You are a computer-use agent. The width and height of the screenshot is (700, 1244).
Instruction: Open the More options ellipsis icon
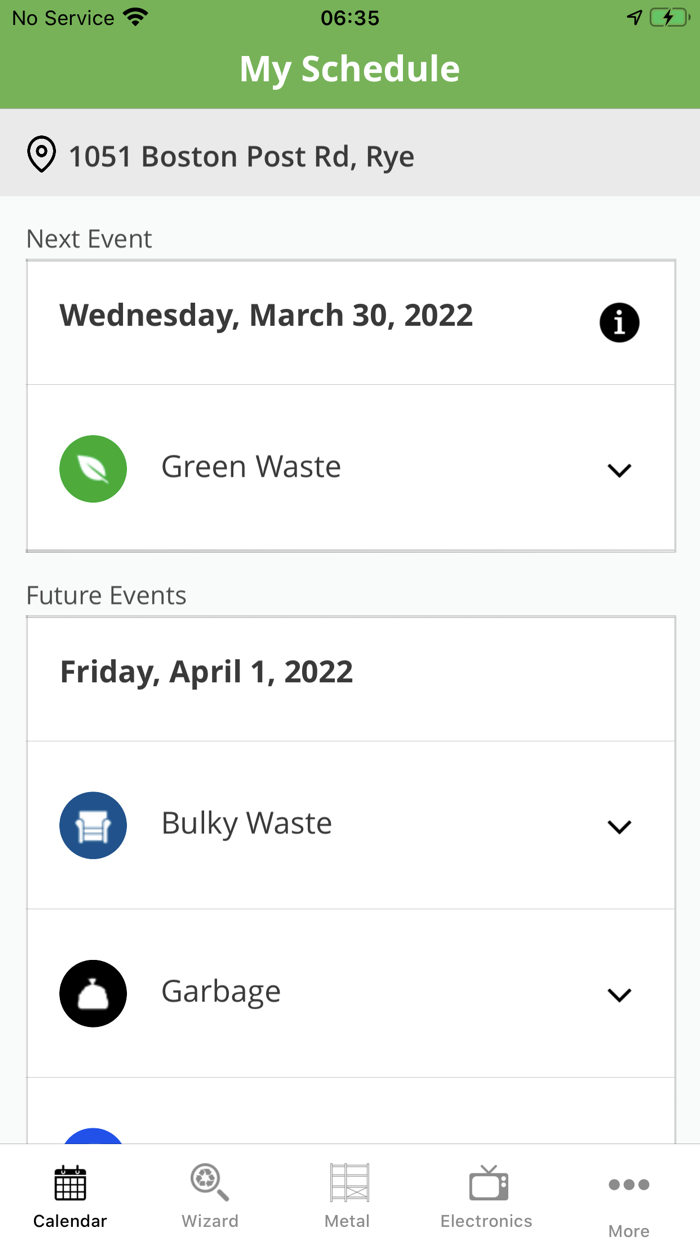click(x=628, y=1184)
